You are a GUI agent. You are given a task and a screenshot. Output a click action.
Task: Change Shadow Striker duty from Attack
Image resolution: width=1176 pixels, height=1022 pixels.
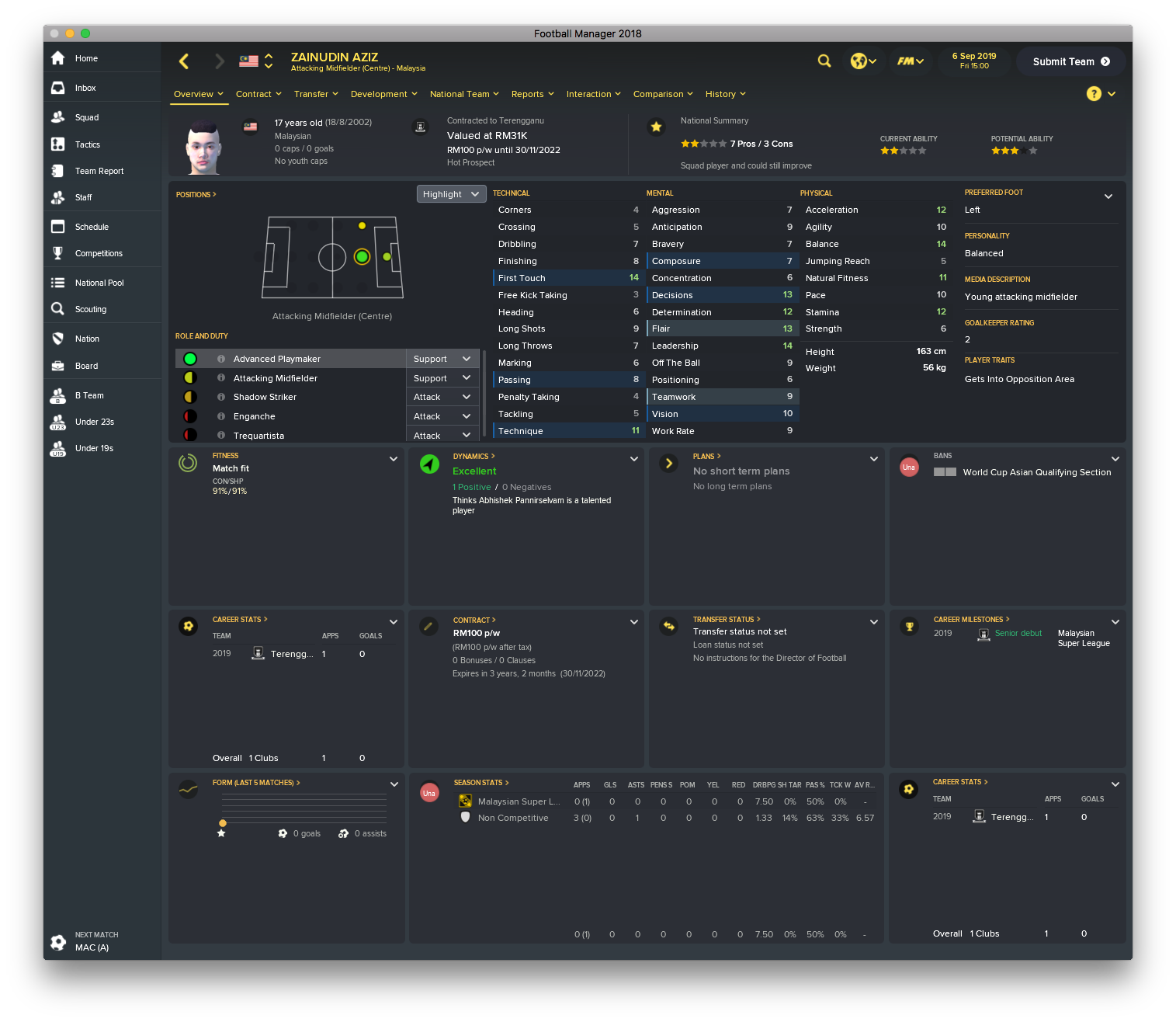tap(442, 397)
